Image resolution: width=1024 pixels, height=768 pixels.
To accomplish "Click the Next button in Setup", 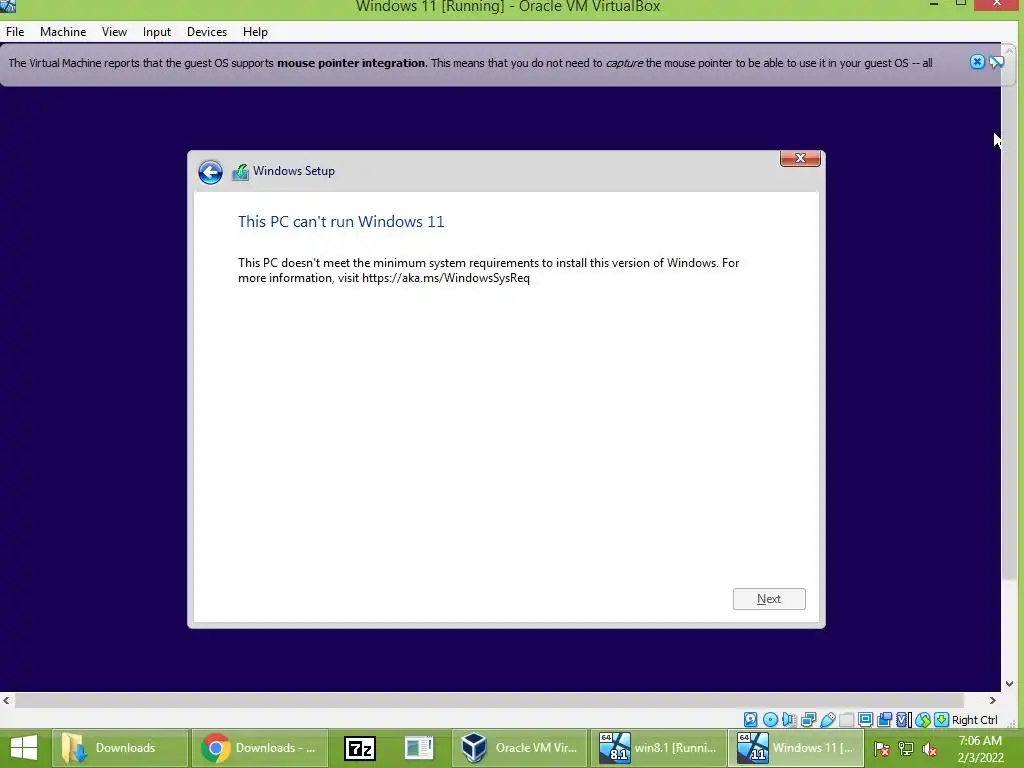I will (x=769, y=599).
